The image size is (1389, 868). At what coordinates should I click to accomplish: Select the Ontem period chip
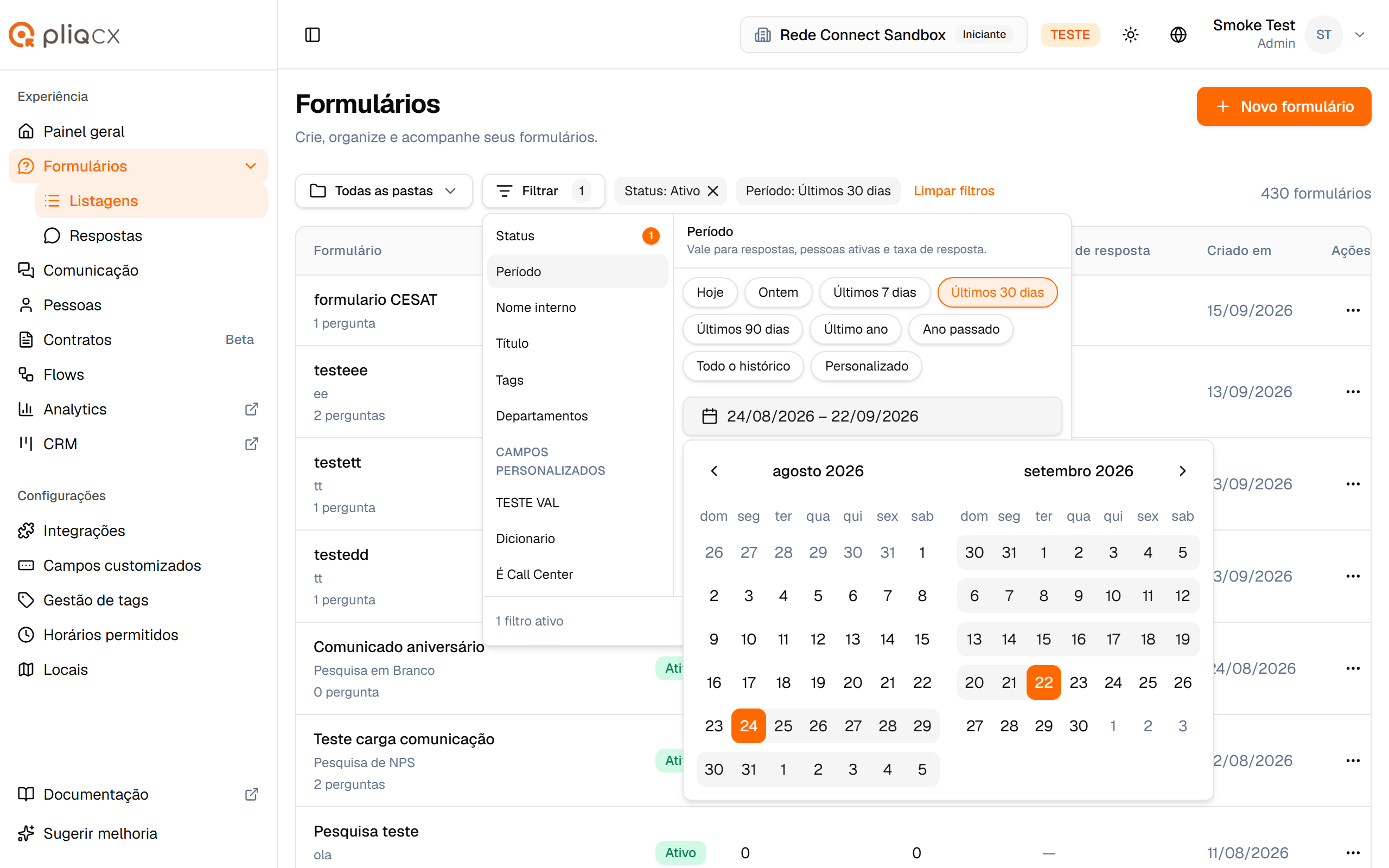point(778,292)
